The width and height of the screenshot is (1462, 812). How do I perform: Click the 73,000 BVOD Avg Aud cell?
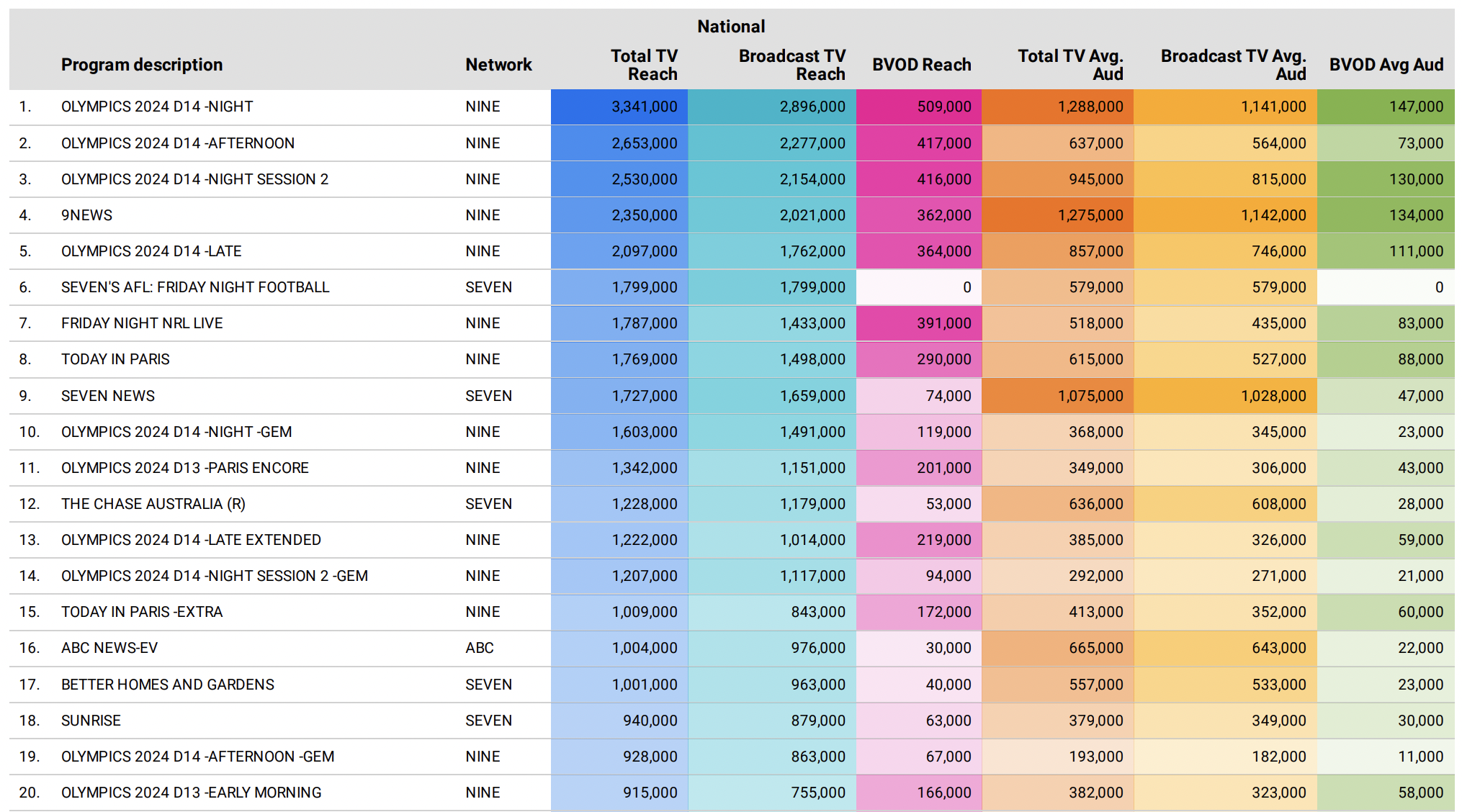click(x=1386, y=143)
